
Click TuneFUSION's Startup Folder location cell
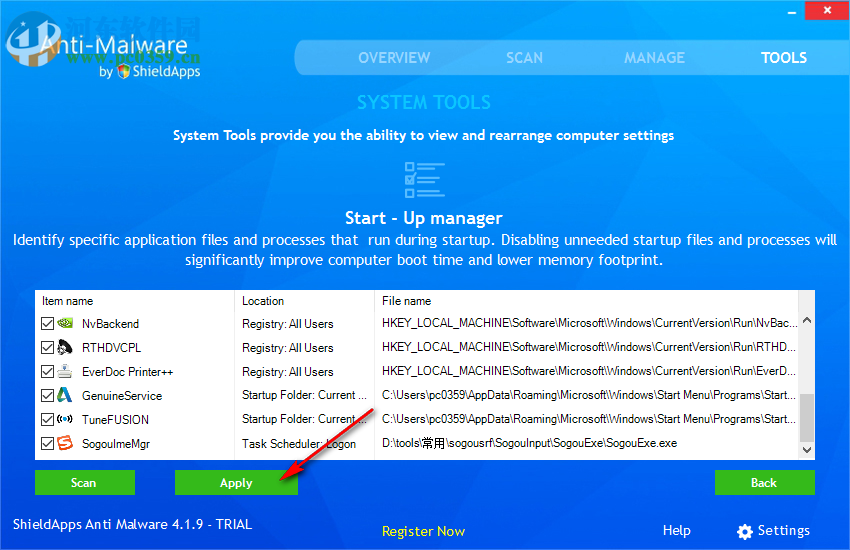pyautogui.click(x=304, y=419)
